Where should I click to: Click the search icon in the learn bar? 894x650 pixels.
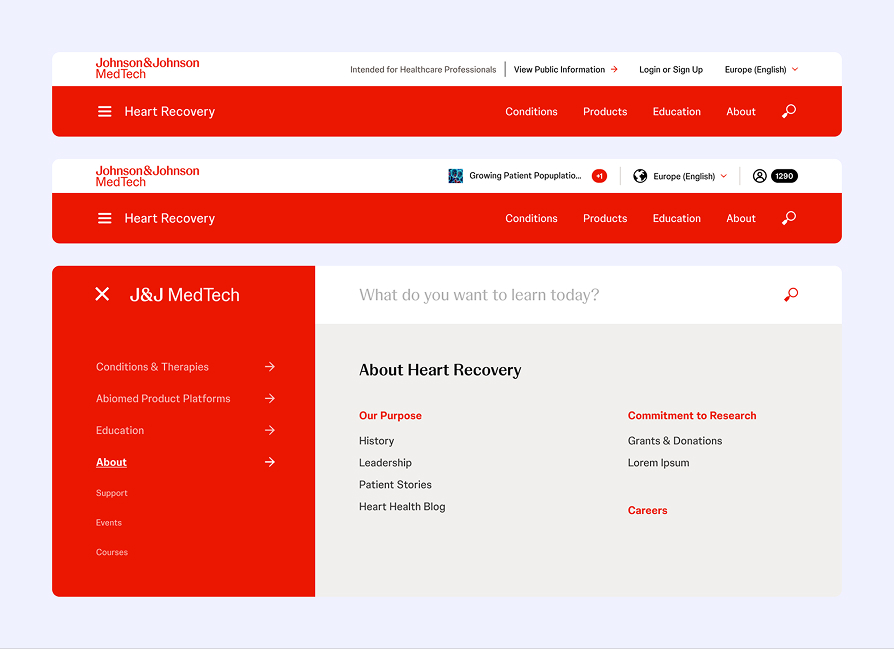(790, 295)
